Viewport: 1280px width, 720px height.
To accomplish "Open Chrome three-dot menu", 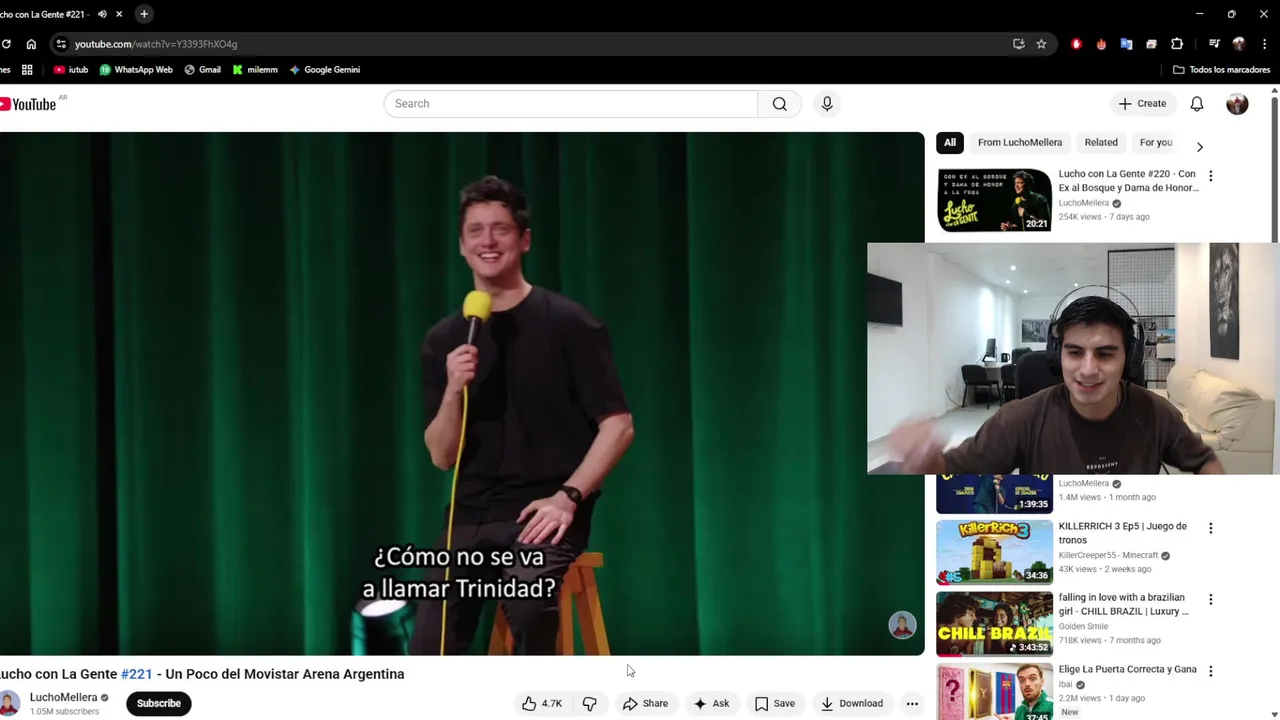I will click(x=1265, y=44).
